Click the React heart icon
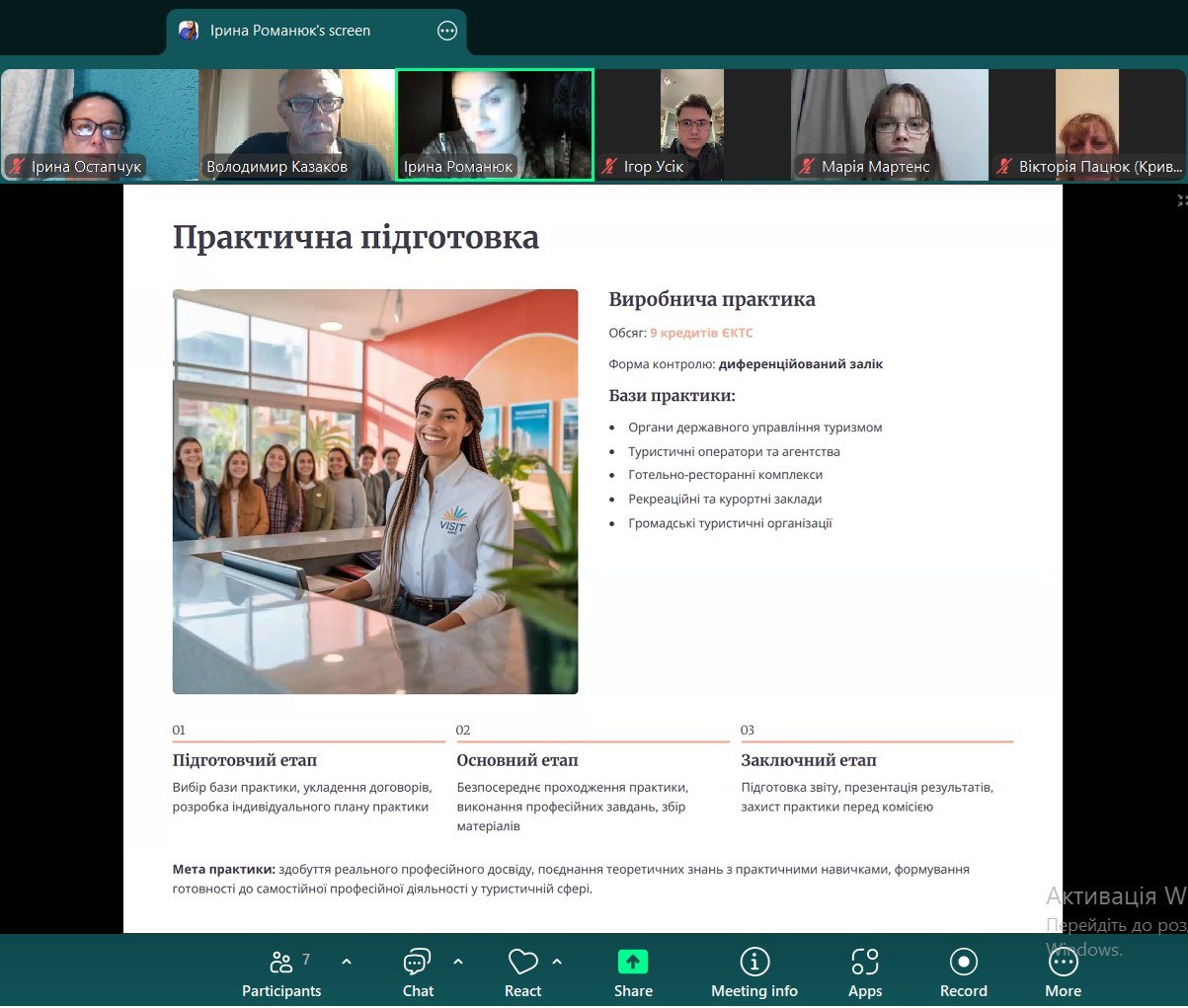This screenshot has height=1008, width=1188. [x=522, y=962]
